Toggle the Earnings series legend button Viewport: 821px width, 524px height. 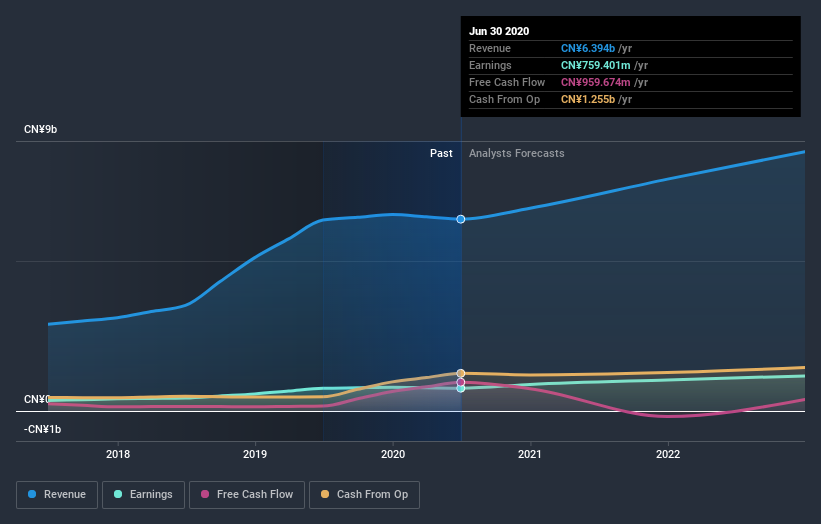(143, 495)
